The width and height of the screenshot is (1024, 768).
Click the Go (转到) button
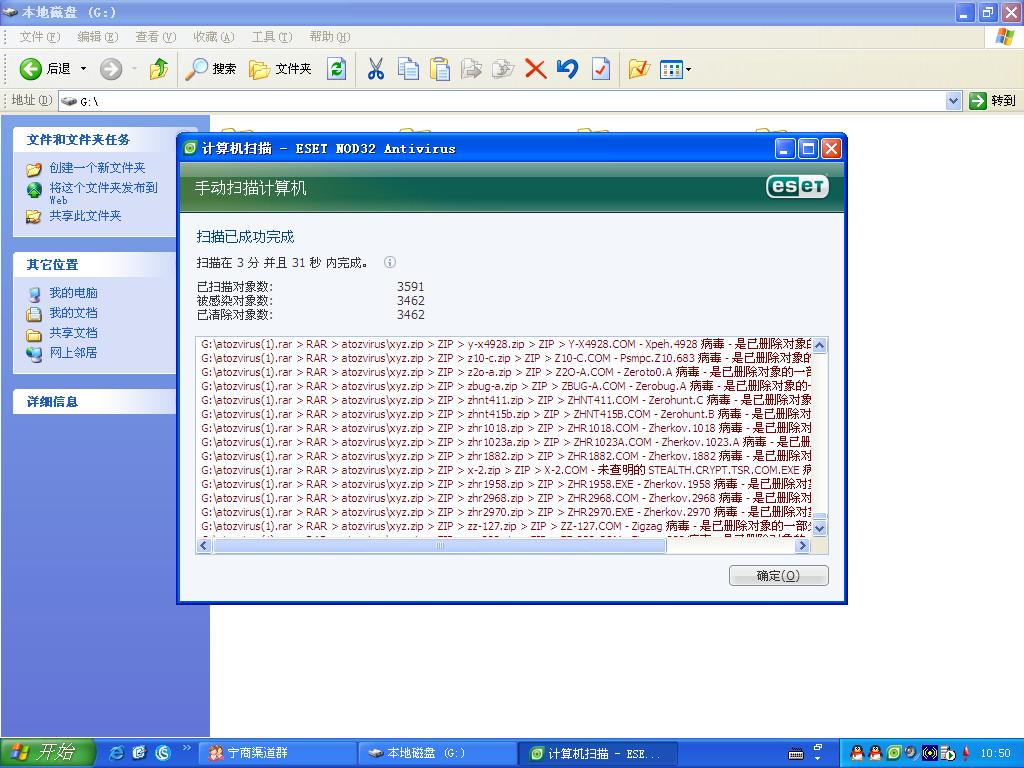tap(993, 101)
